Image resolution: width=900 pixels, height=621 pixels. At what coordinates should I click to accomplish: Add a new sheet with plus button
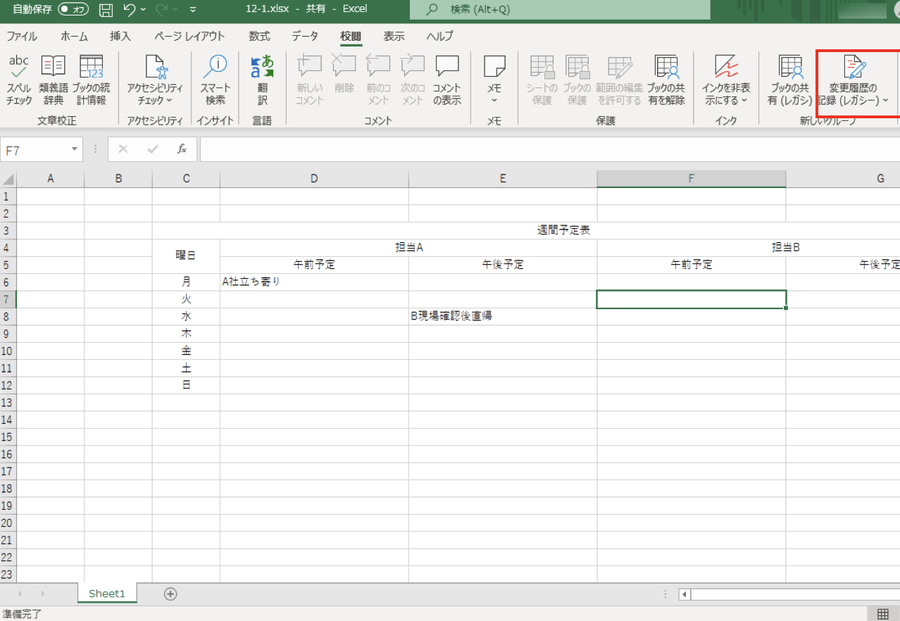pyautogui.click(x=170, y=593)
